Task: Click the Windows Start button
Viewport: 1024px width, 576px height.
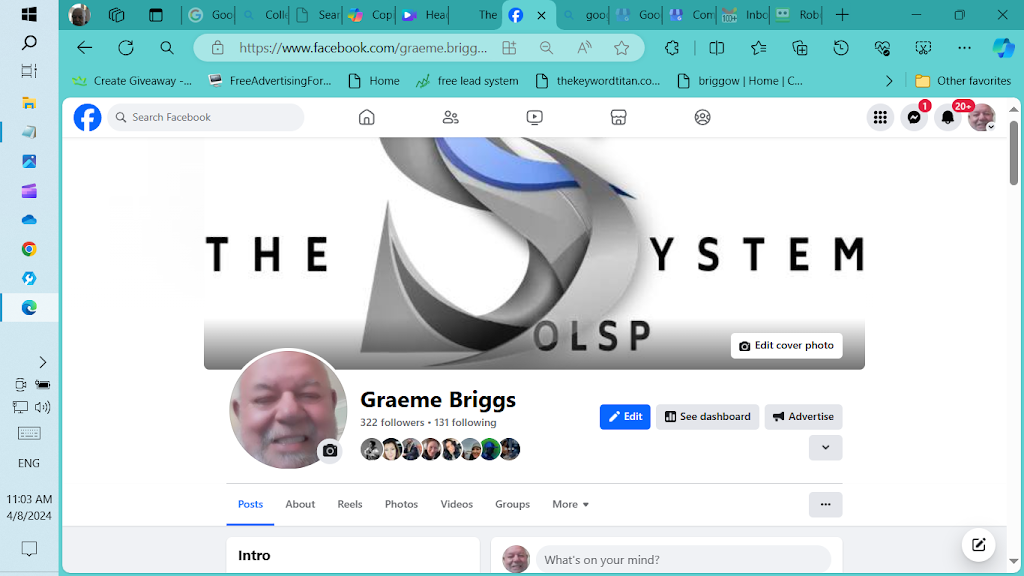Action: coord(29,14)
